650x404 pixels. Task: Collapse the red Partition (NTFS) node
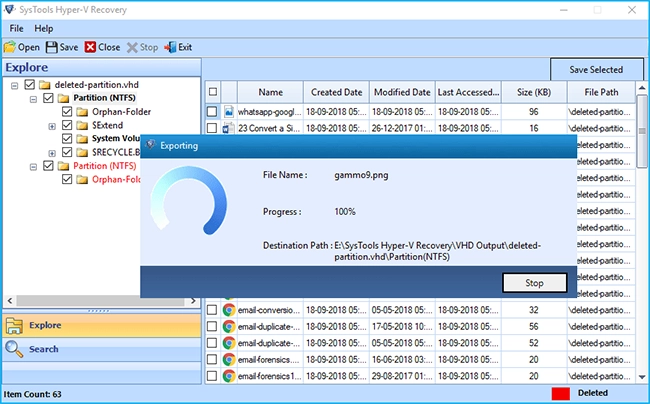pos(34,167)
